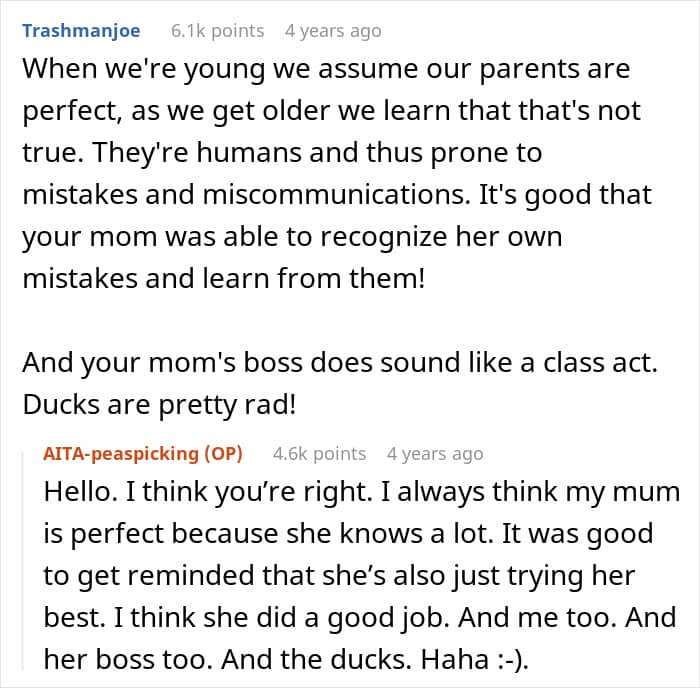Open the reply's 4 years ago timestamp
Image resolution: width=700 pixels, height=688 pixels.
(x=434, y=453)
